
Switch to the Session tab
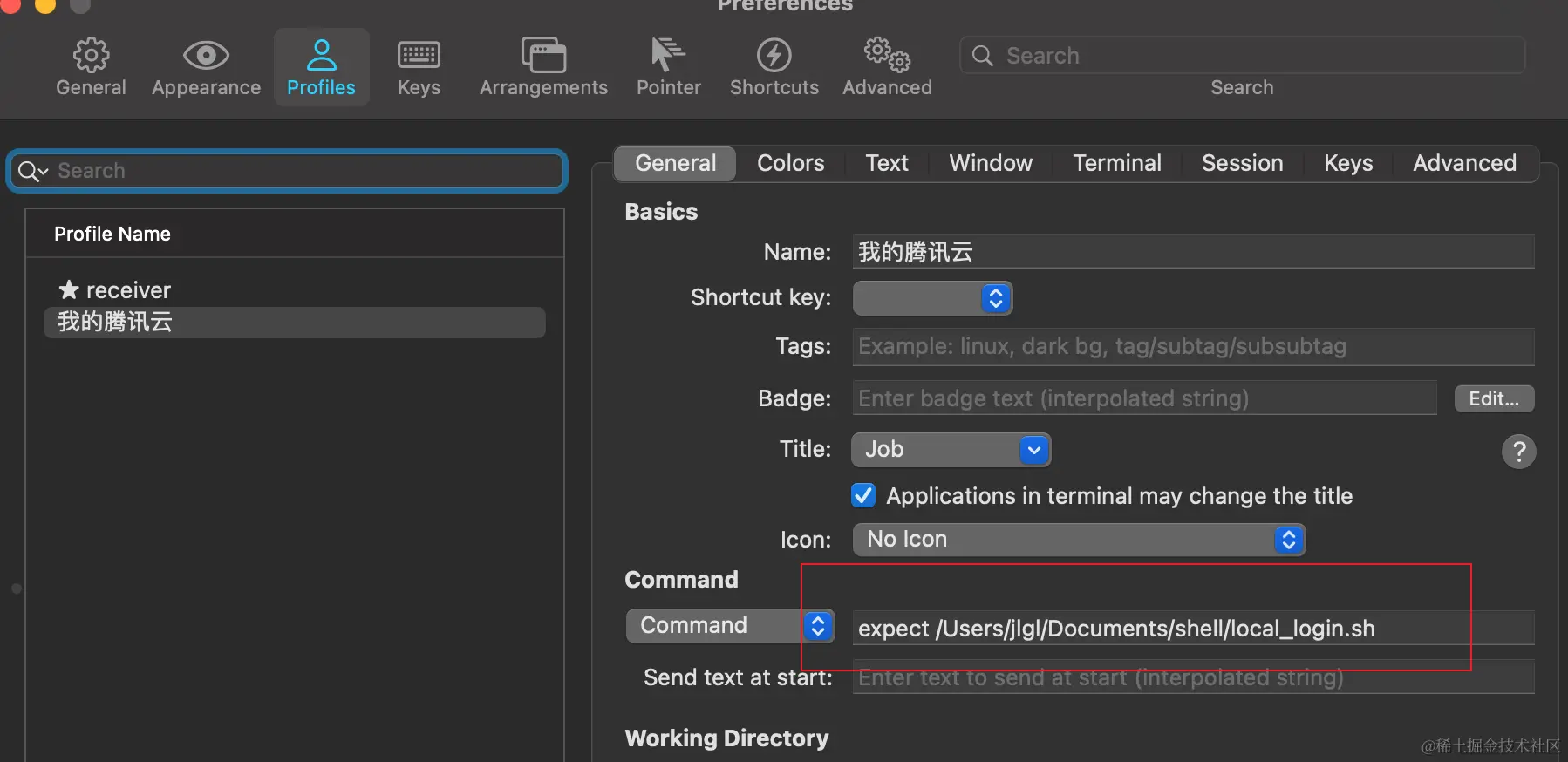[1243, 163]
